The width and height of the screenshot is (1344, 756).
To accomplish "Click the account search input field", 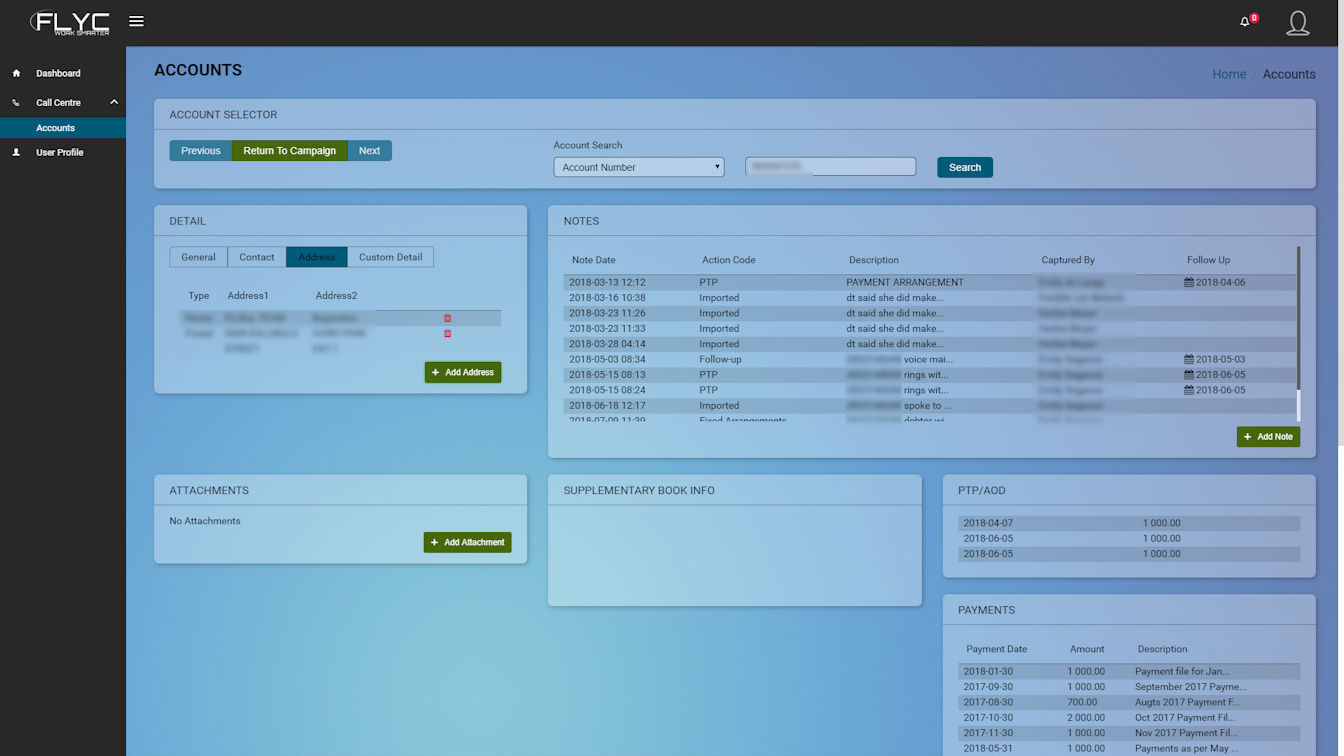I will (830, 167).
